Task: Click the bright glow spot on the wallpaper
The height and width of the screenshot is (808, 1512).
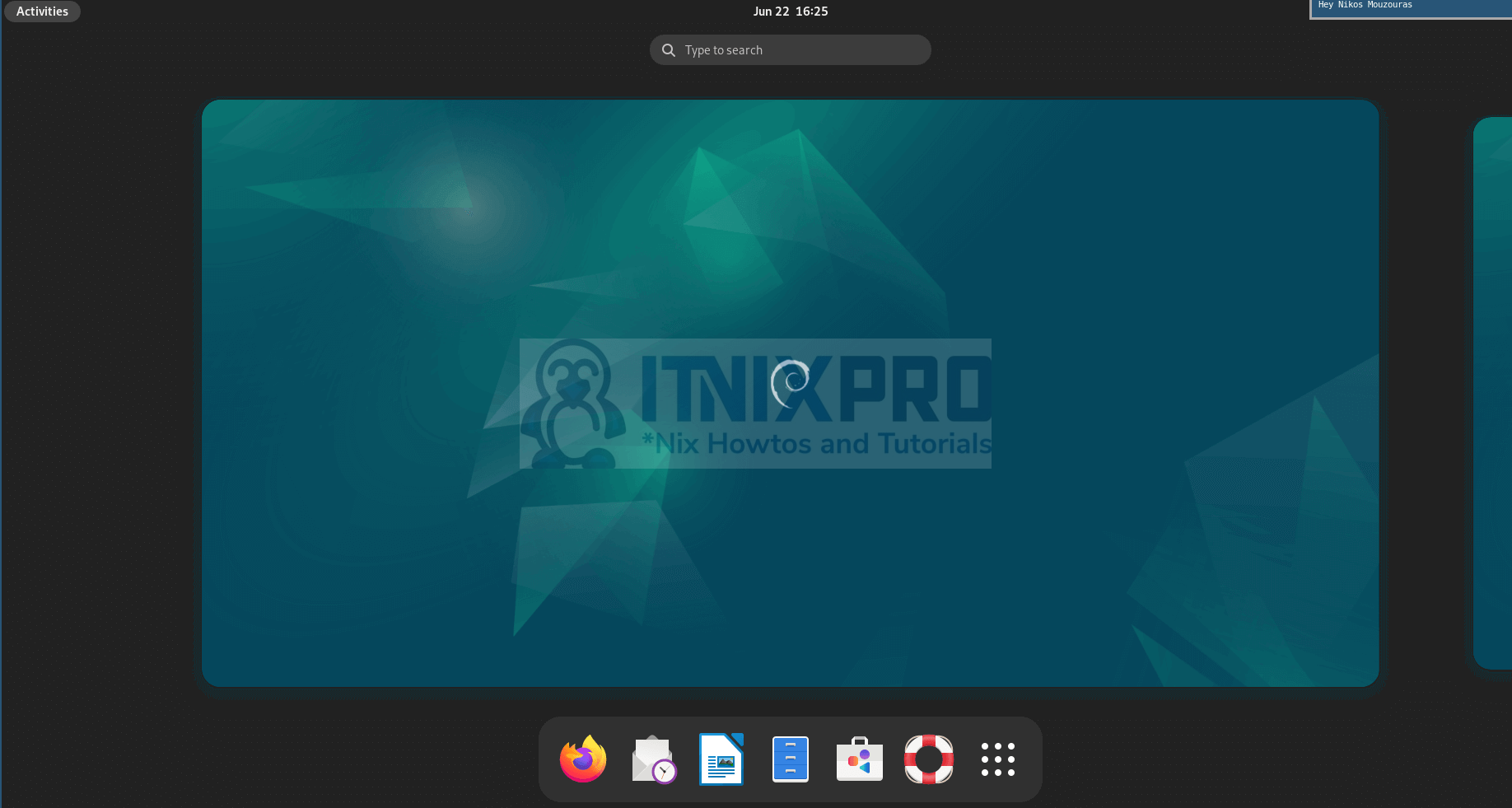Action: coord(466,203)
